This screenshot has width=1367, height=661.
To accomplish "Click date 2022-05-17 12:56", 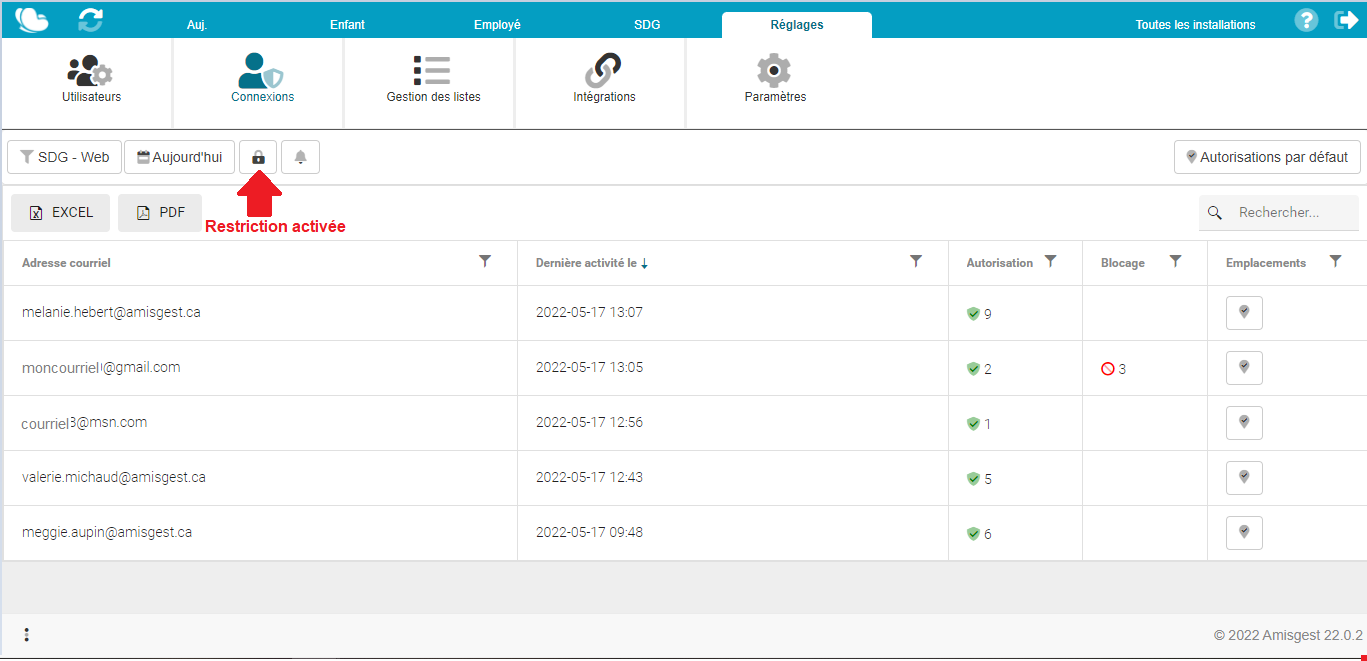I will [x=589, y=422].
